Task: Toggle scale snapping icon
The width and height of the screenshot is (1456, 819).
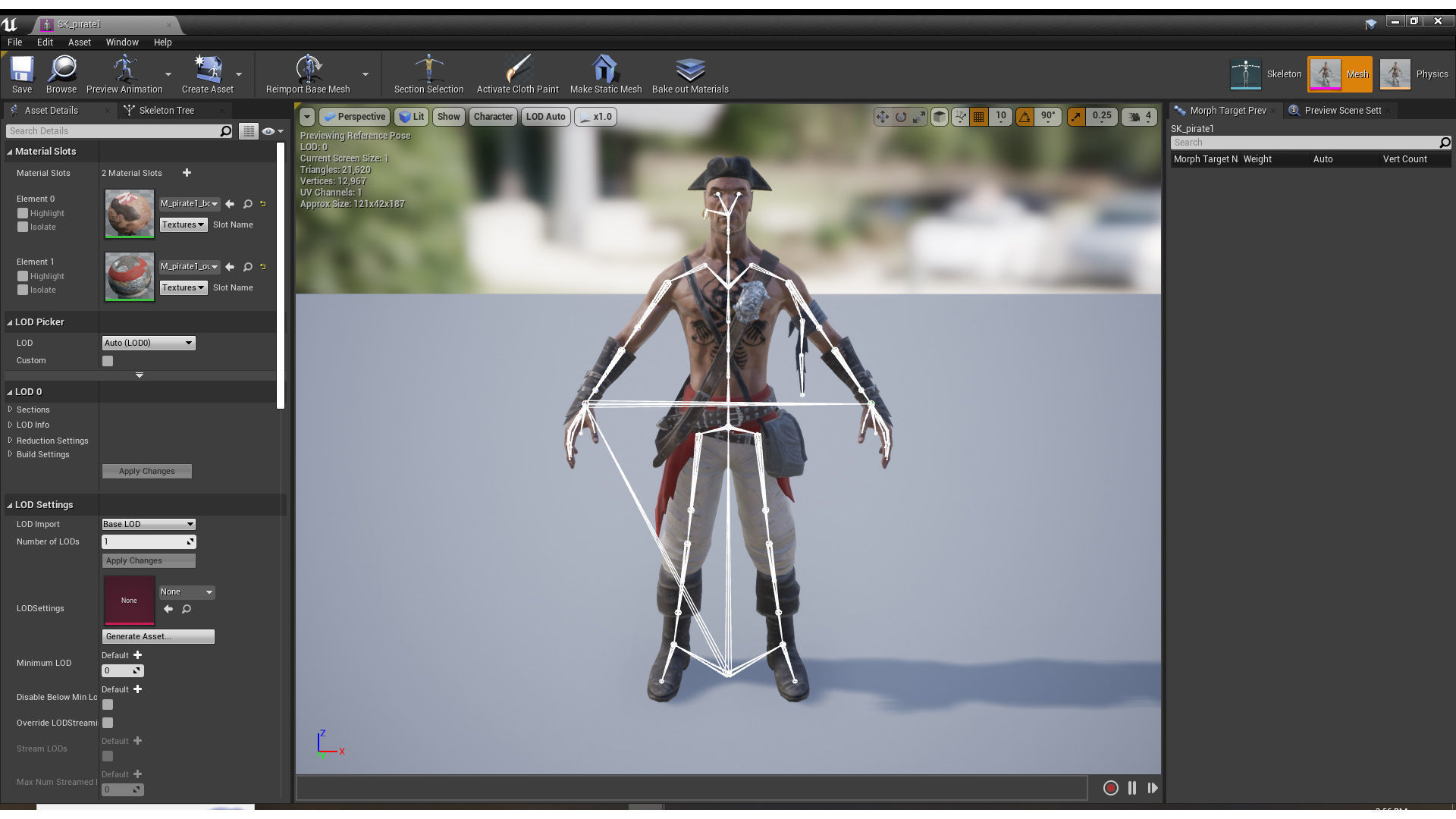Action: point(1076,117)
